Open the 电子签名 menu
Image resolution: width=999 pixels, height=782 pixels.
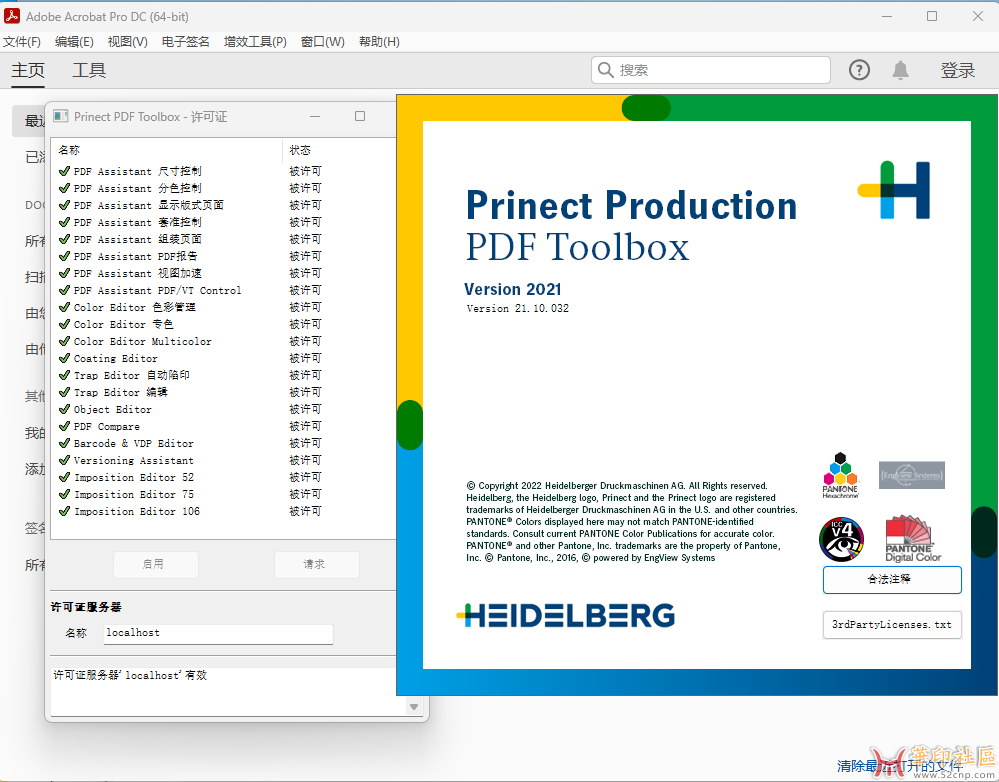185,41
